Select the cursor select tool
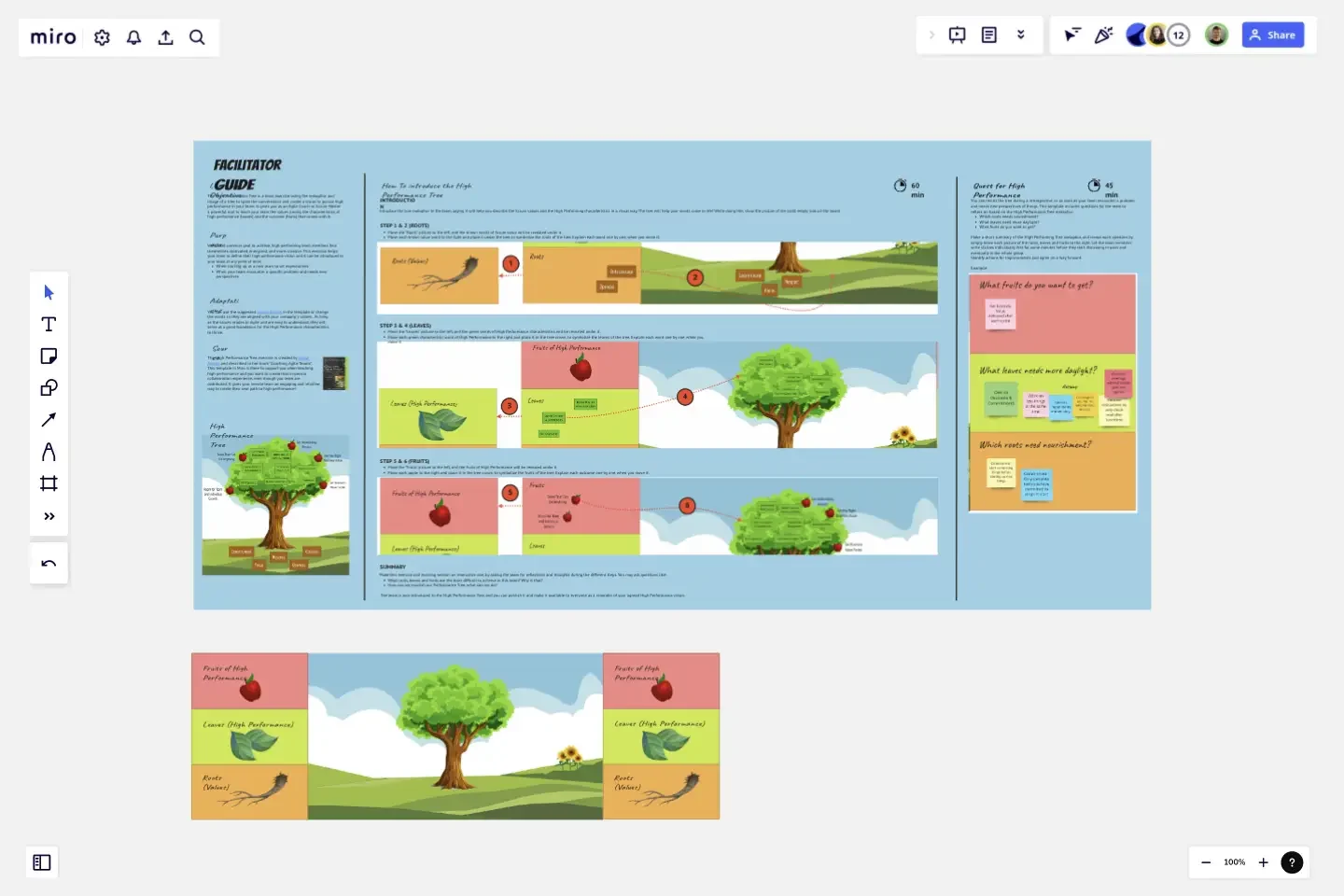 (49, 292)
